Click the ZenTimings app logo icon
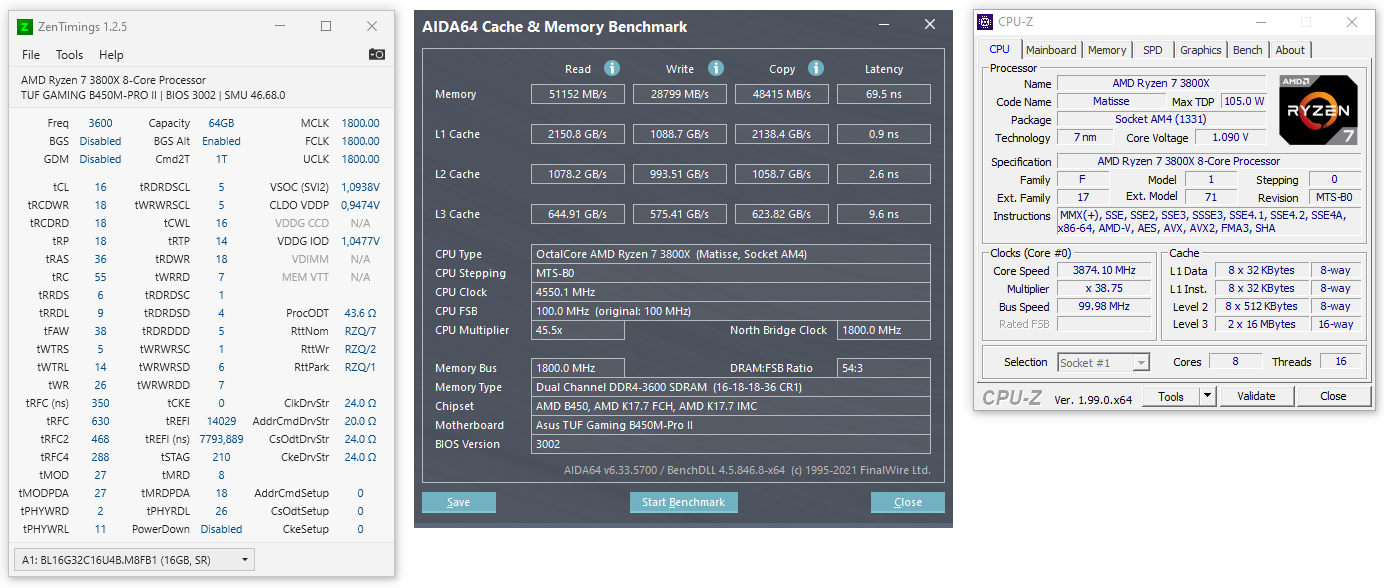This screenshot has height=588, width=1384. (x=26, y=26)
